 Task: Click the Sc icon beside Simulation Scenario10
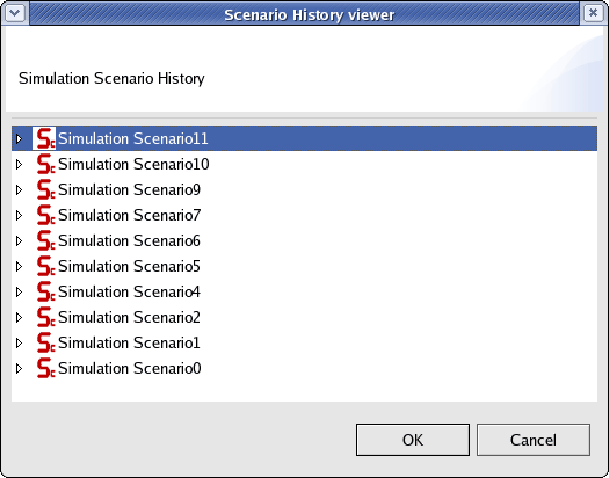[x=46, y=164]
